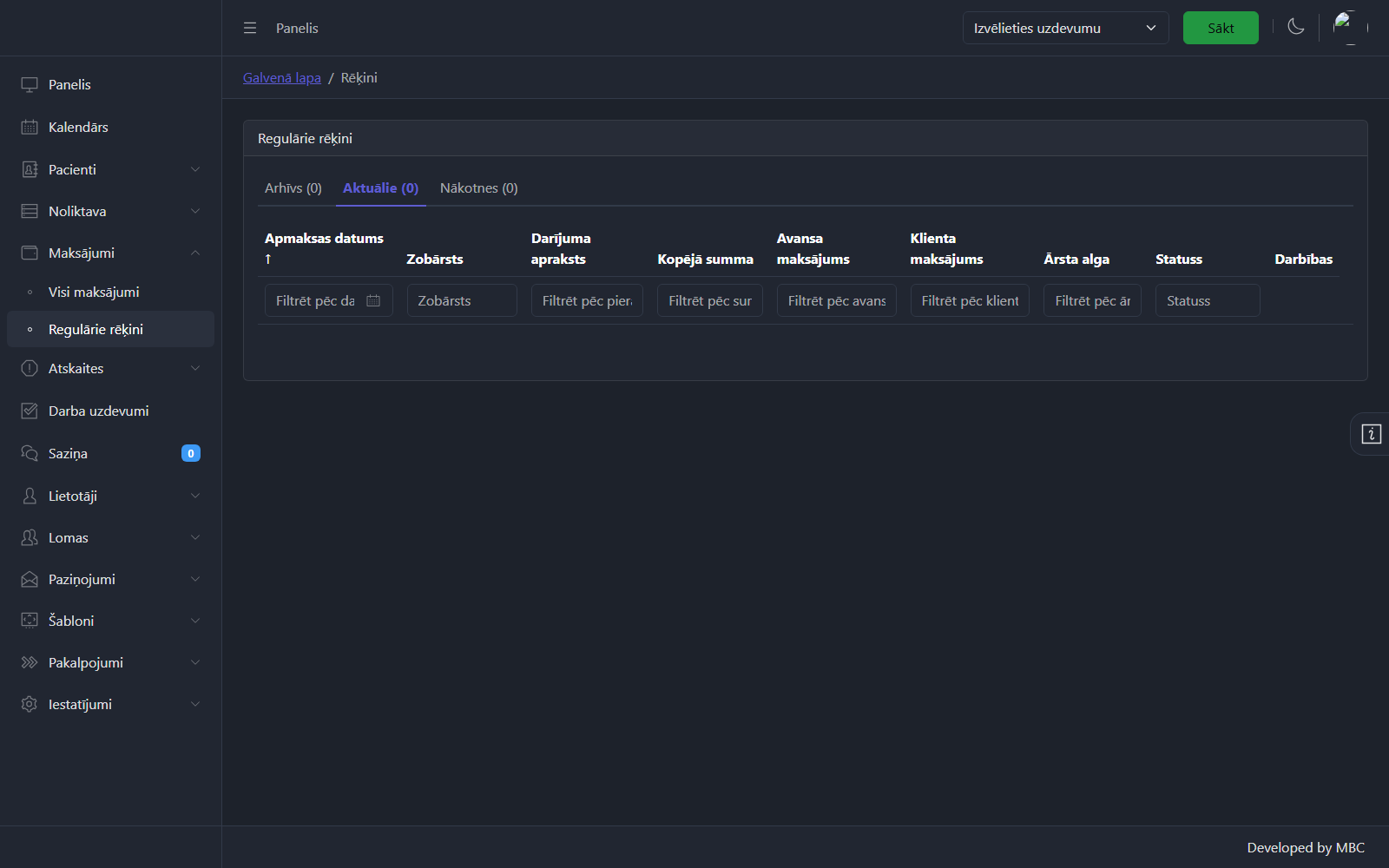This screenshot has width=1389, height=868.
Task: Click the green Sākt button
Action: pyautogui.click(x=1221, y=28)
